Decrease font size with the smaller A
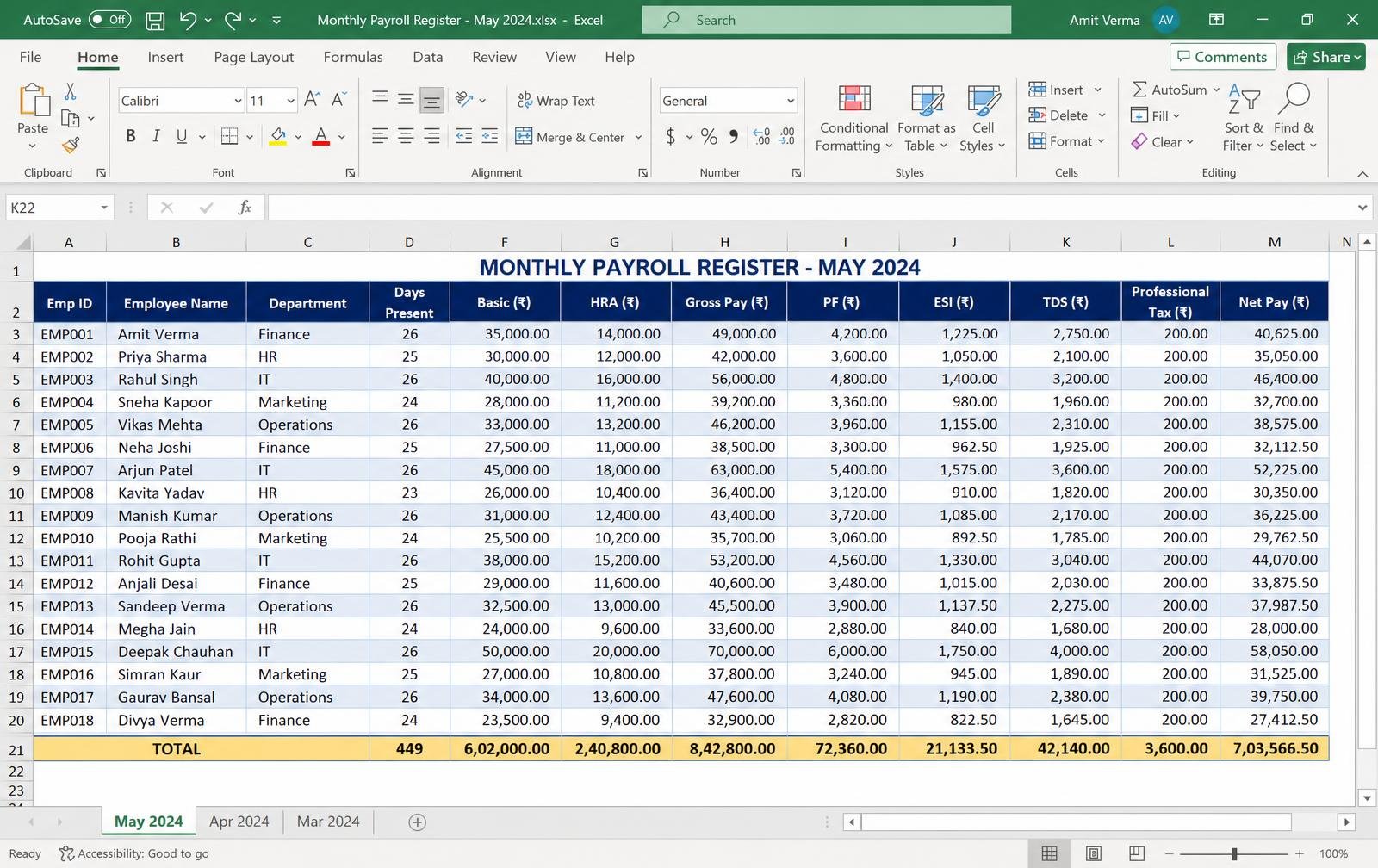 [x=338, y=100]
